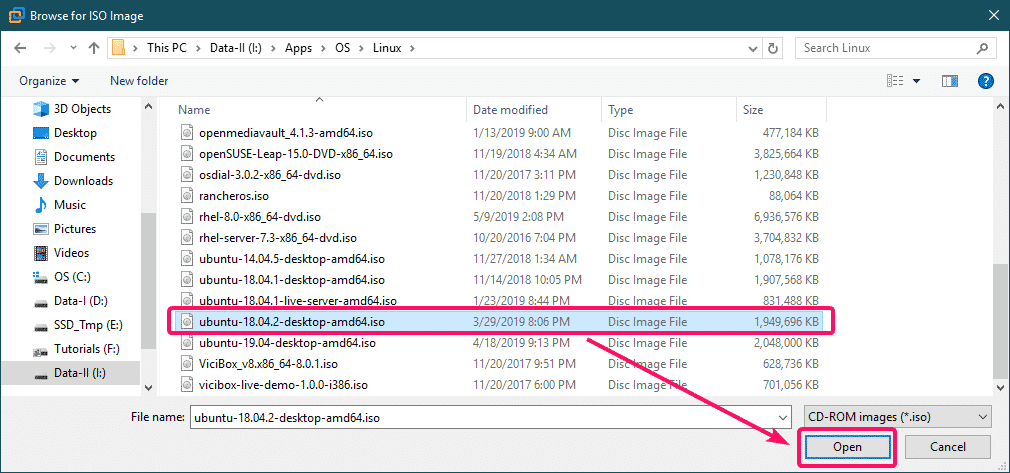Click disc icon of ubuntu-19.04-desktop-amd64.iso
The width and height of the screenshot is (1010, 473).
click(x=187, y=343)
